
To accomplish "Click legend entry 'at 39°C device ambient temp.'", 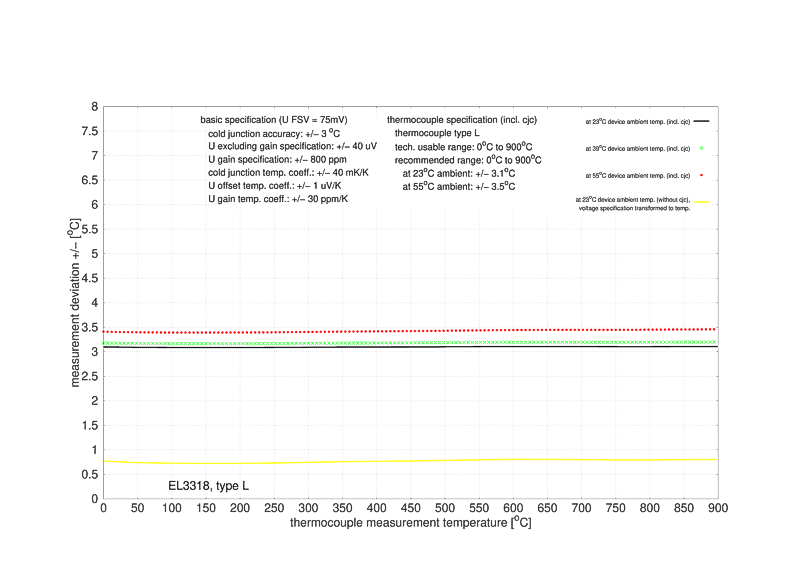I will tap(638, 148).
